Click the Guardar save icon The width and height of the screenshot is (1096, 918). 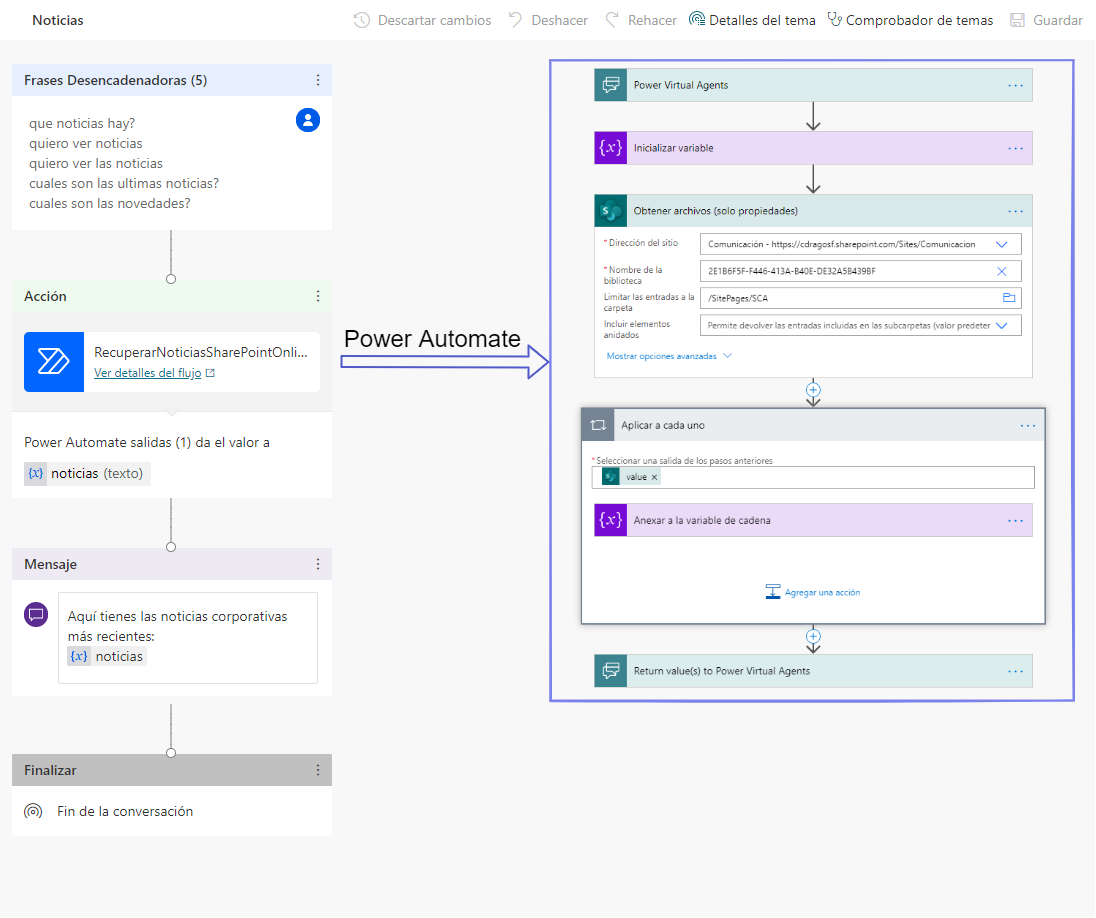pyautogui.click(x=1017, y=20)
